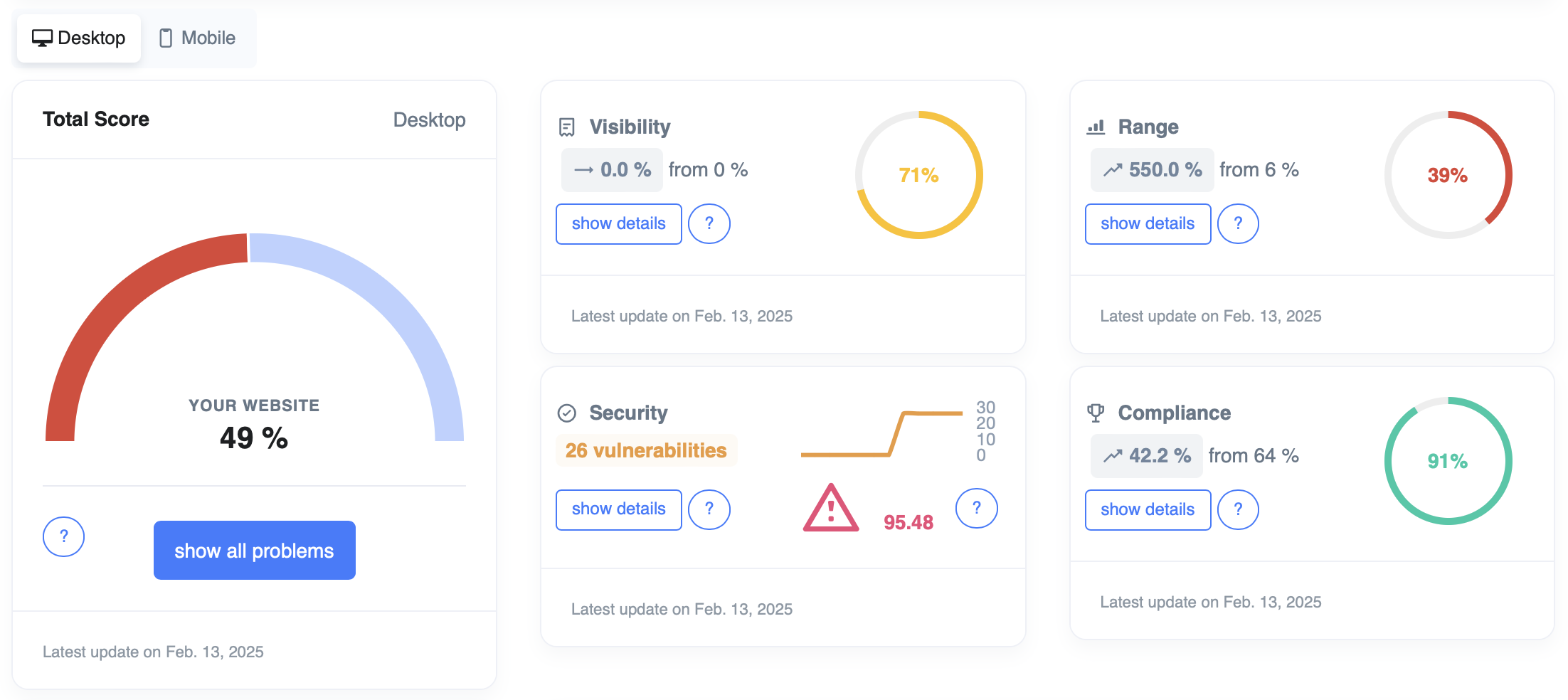
Task: Click the Latest update text in Total Score card
Action: click(153, 652)
